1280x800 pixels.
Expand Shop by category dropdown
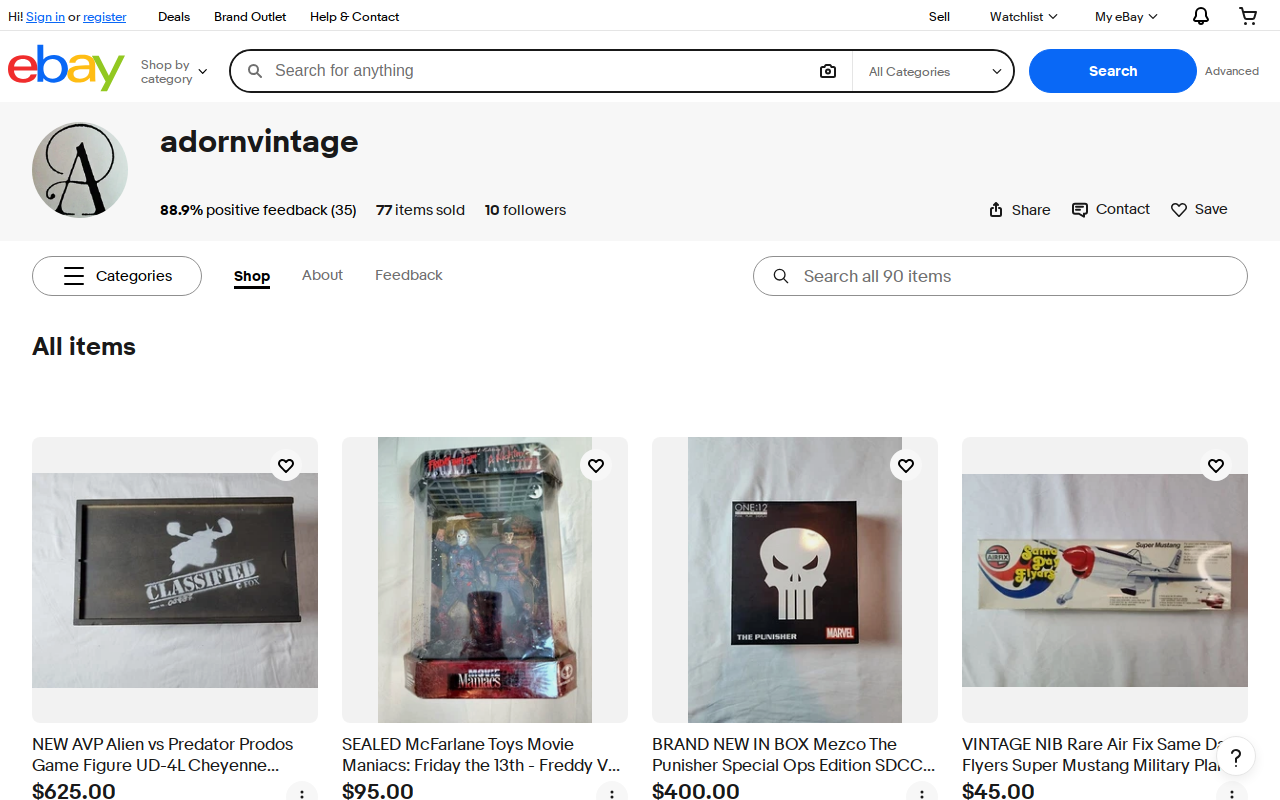pyautogui.click(x=174, y=71)
